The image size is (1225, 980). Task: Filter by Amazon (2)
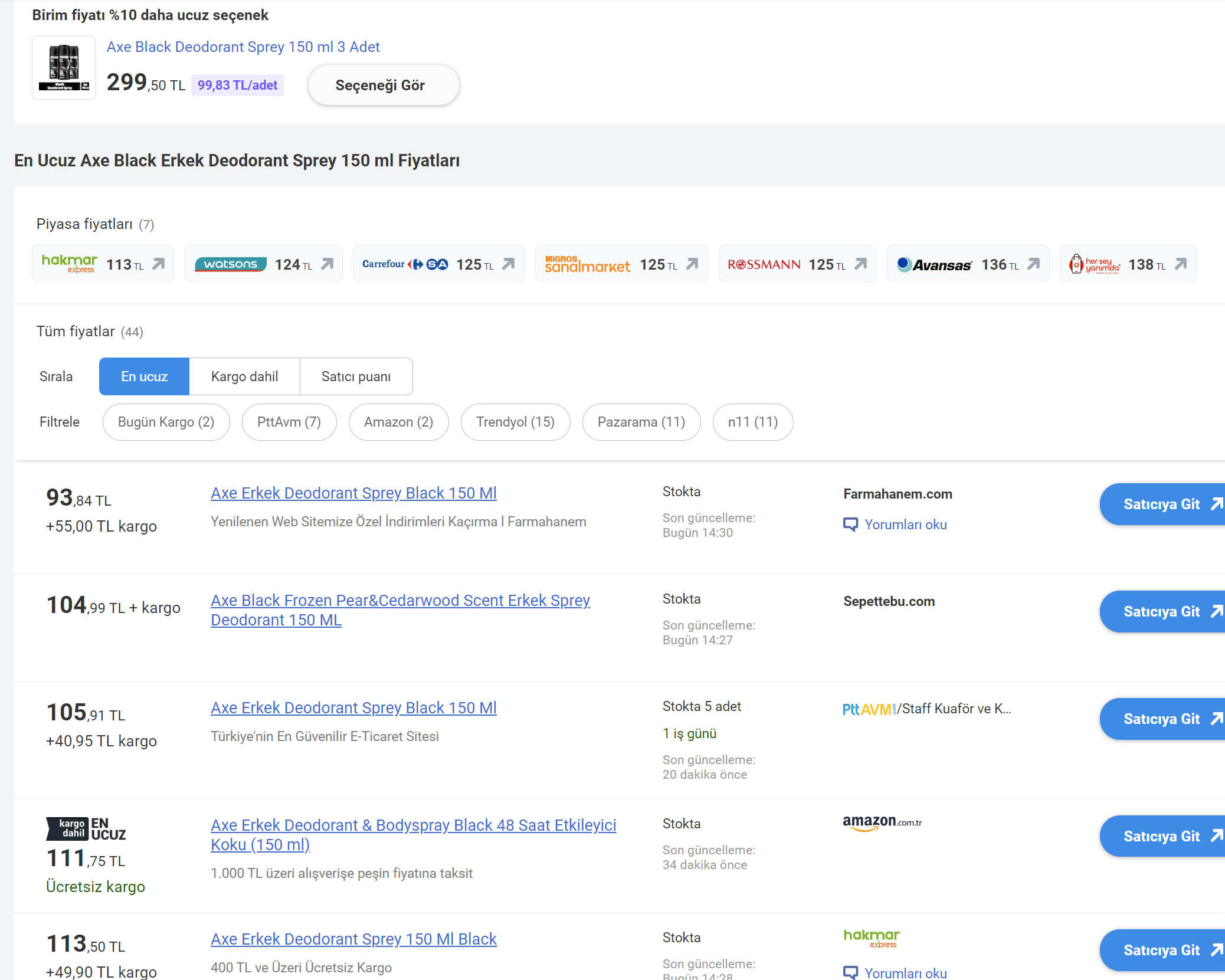tap(398, 422)
